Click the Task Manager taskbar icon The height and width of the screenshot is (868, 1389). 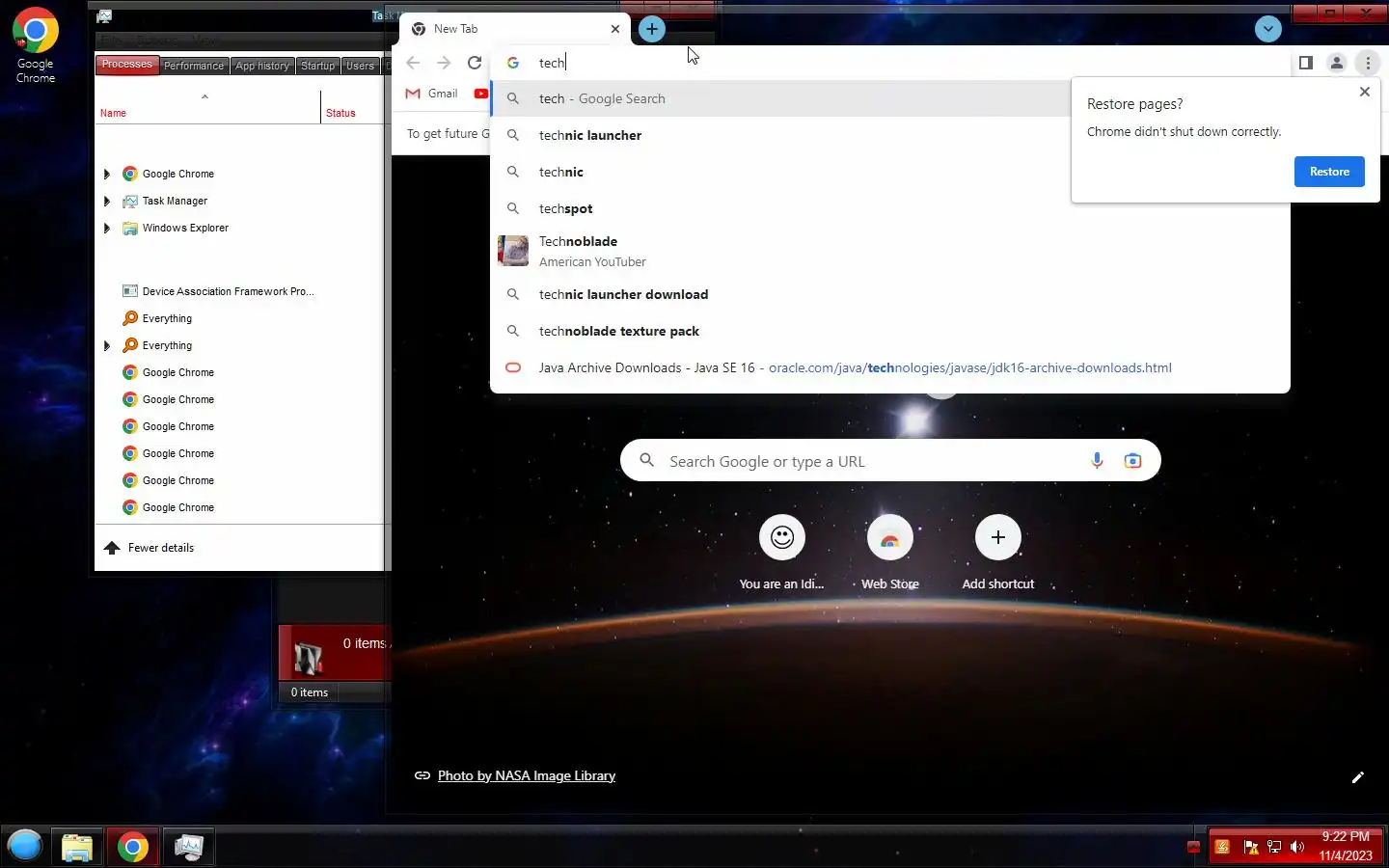(188, 847)
